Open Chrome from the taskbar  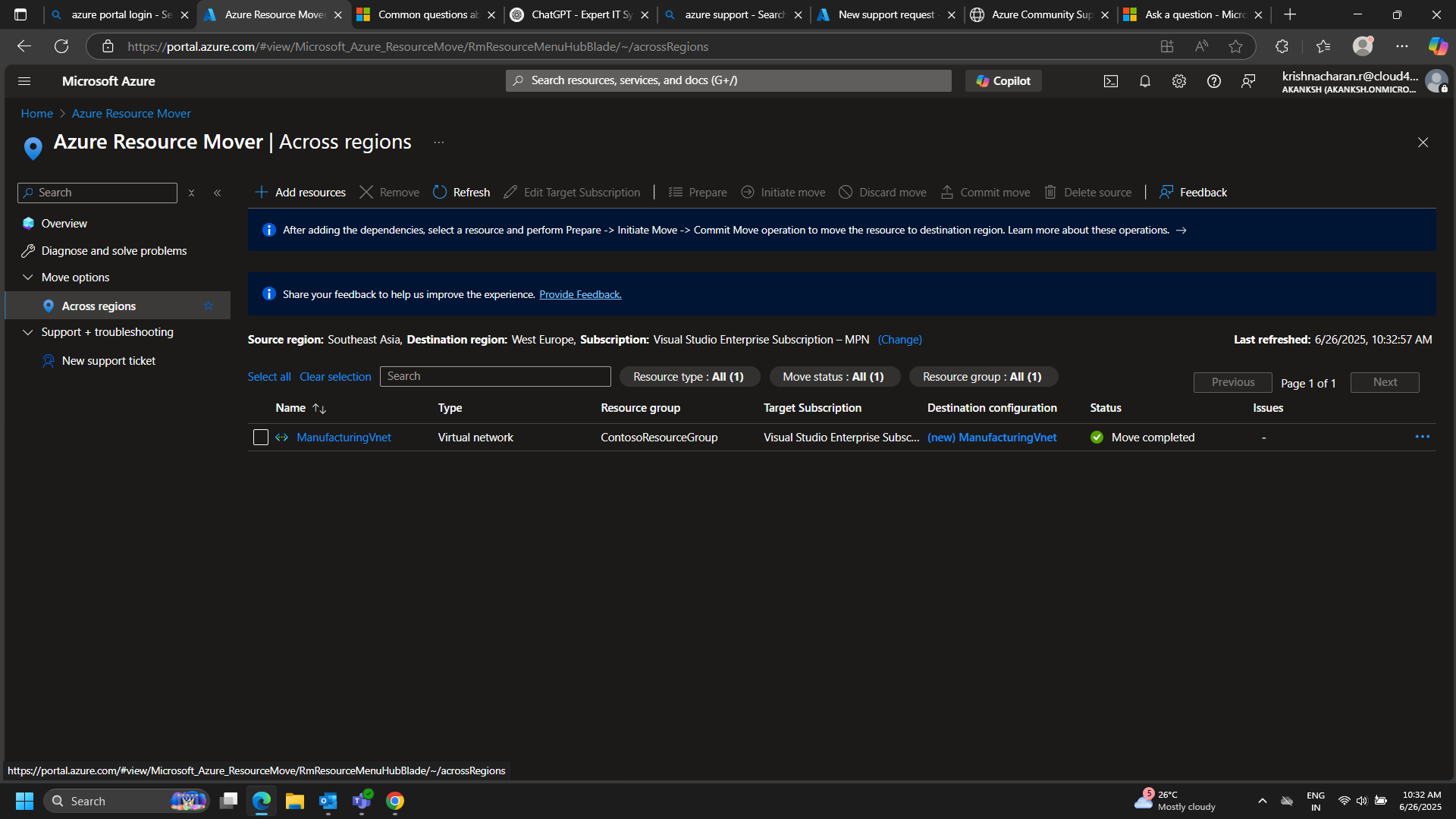[395, 801]
